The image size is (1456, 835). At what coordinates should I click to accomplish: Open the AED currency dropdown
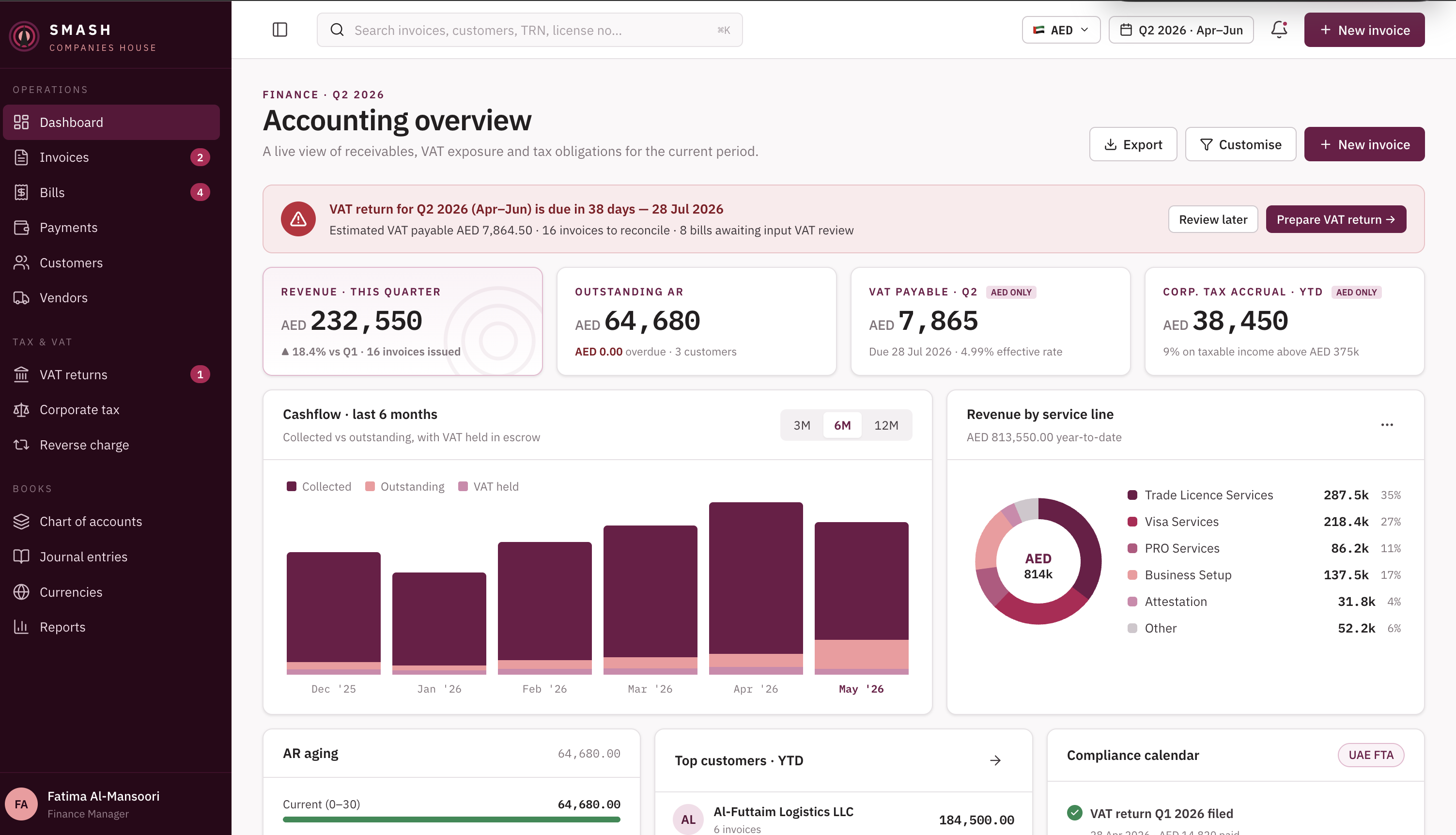coord(1061,30)
